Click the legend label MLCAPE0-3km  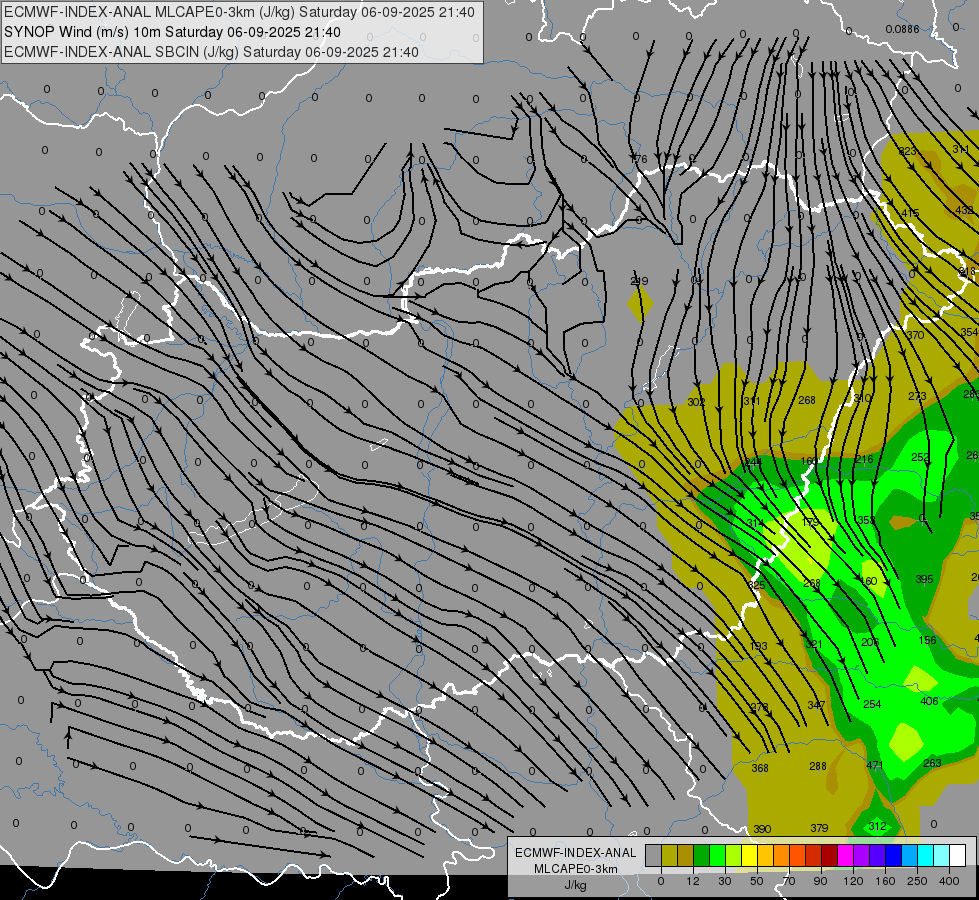576,869
